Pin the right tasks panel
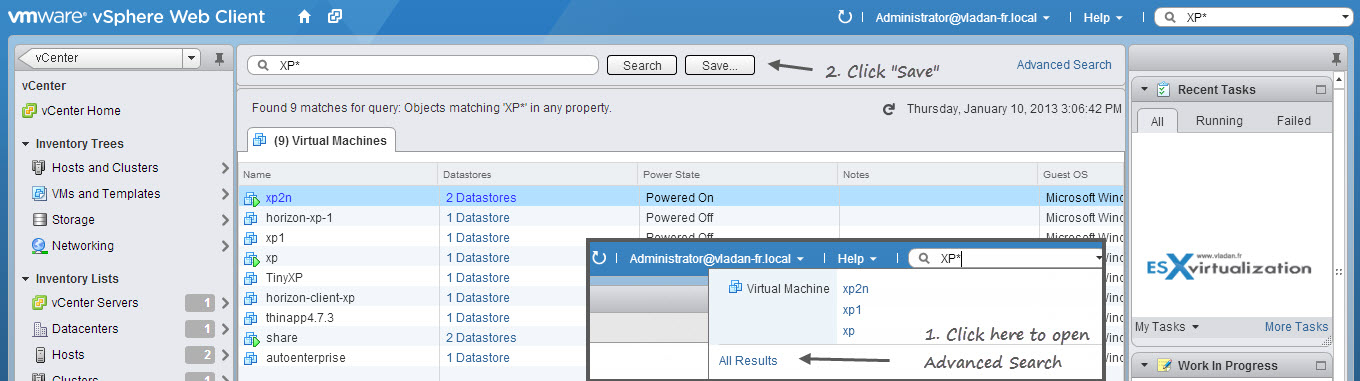Image resolution: width=1360 pixels, height=381 pixels. [x=1337, y=59]
